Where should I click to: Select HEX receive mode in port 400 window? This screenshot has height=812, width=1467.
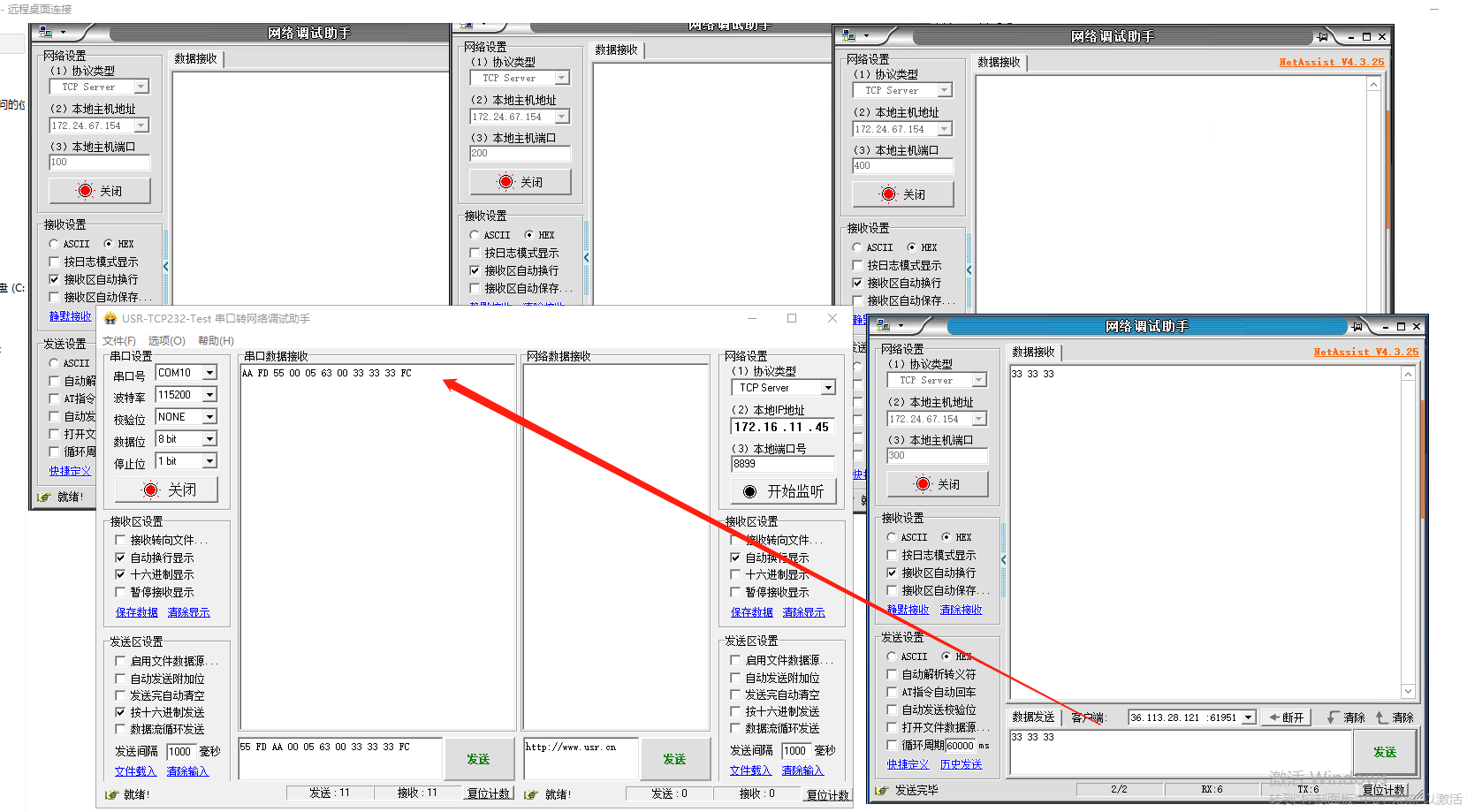click(x=911, y=247)
